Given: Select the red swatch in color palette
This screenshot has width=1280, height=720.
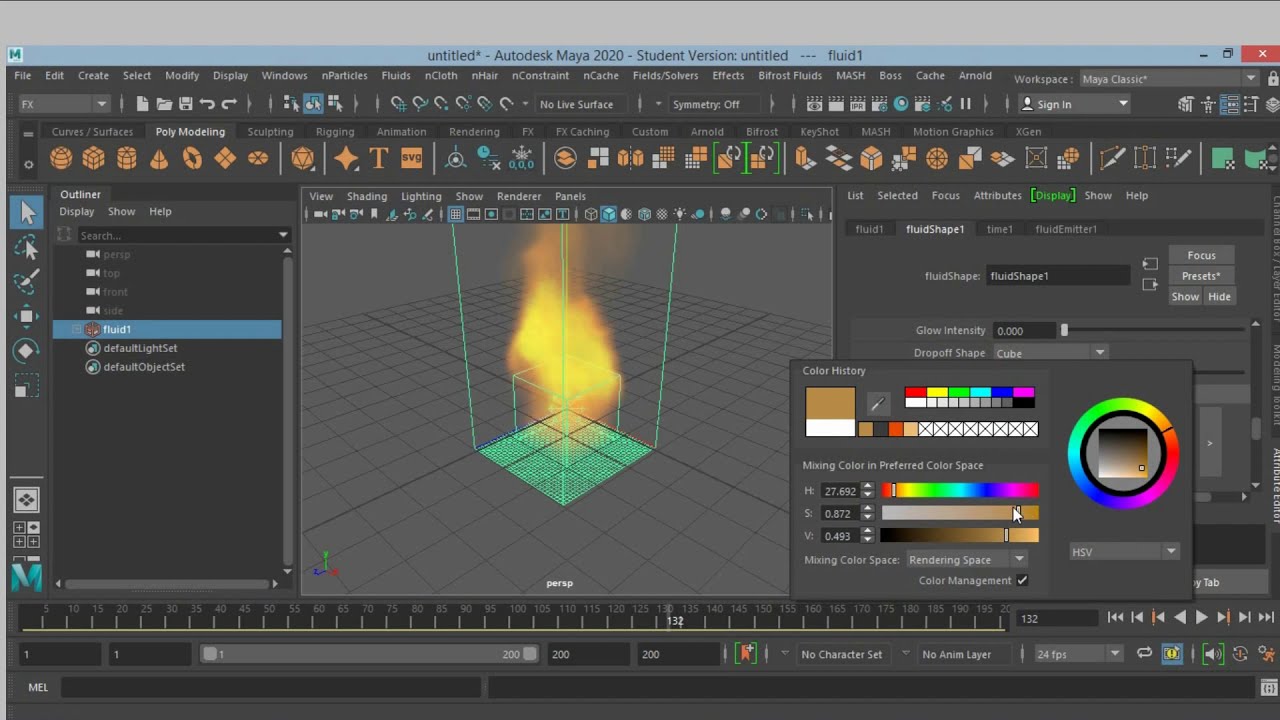Looking at the screenshot, I should tap(915, 393).
